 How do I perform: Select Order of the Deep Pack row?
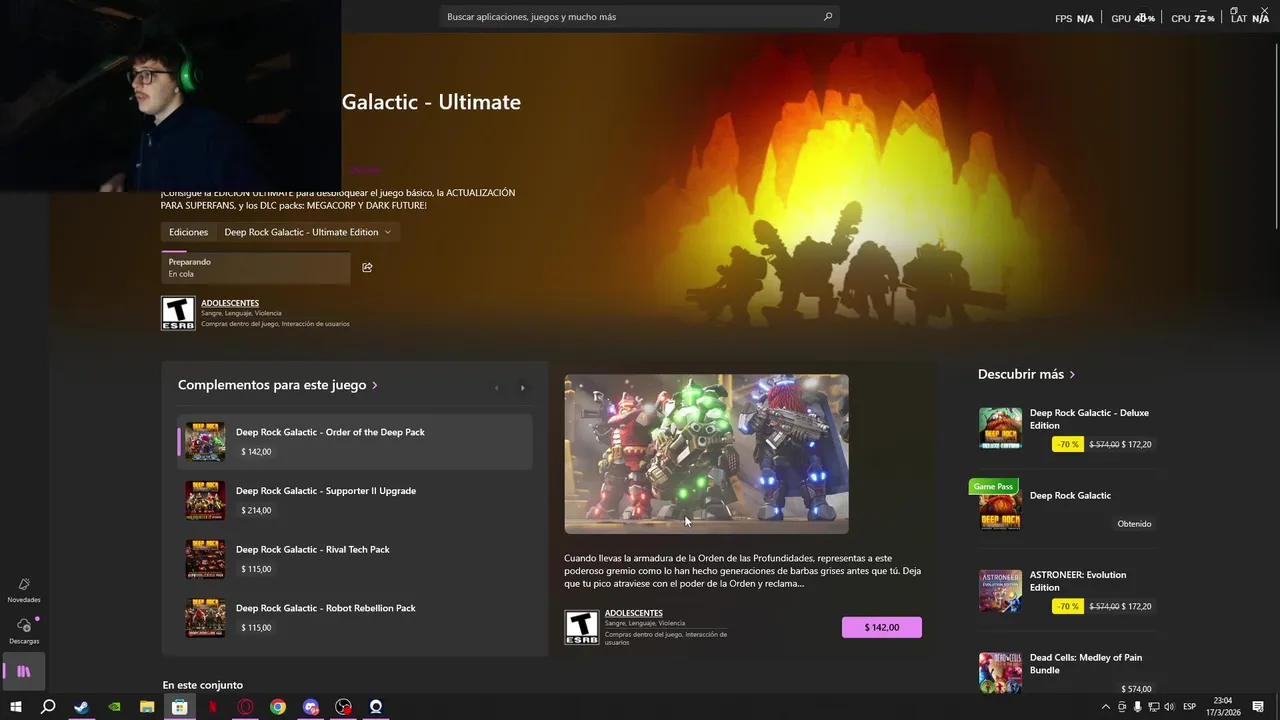click(x=355, y=442)
